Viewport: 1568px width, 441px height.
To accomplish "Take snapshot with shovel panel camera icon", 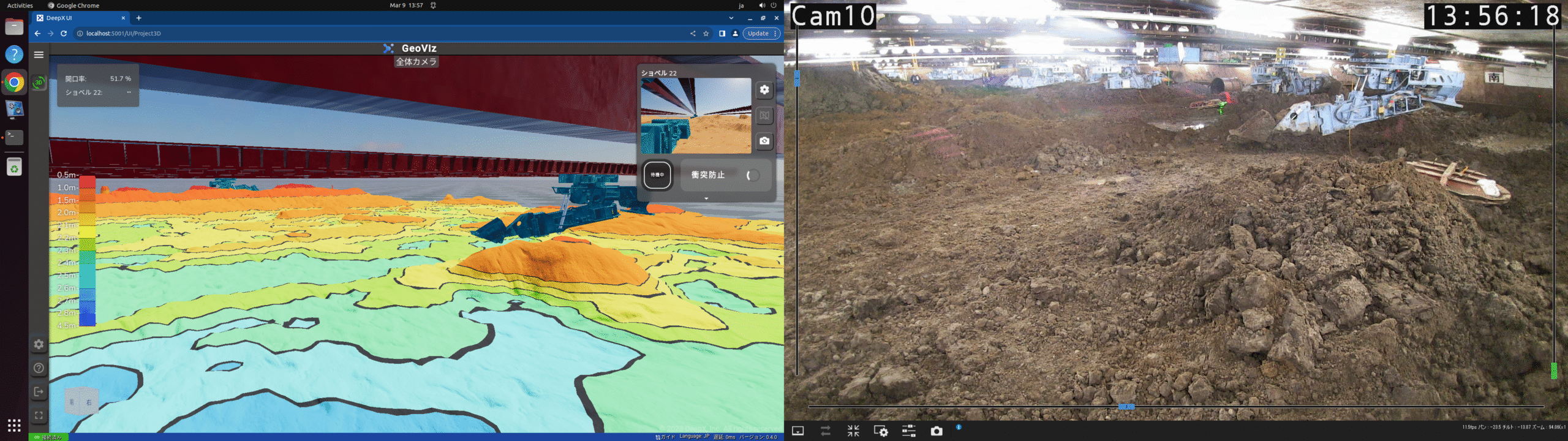I will click(764, 141).
